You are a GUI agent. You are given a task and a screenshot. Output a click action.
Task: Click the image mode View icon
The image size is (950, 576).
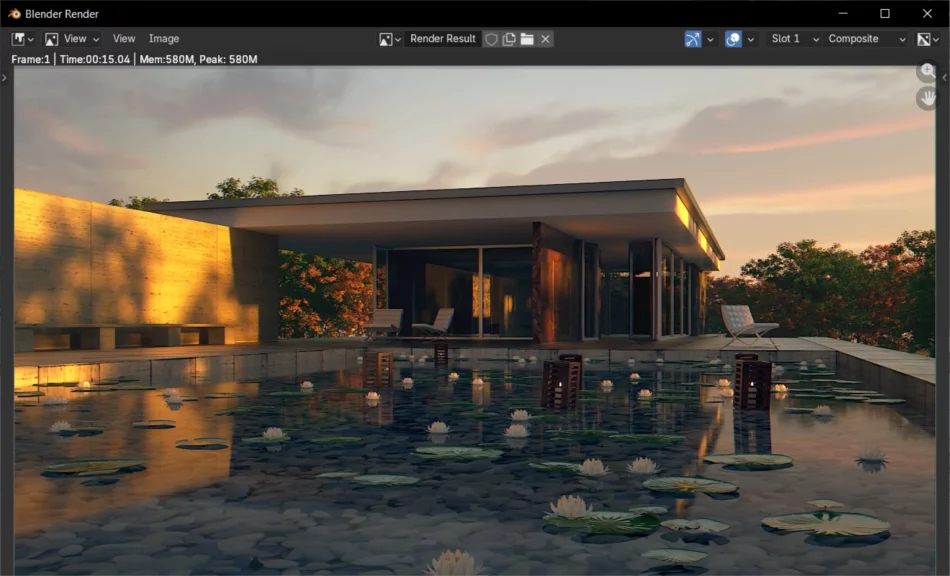[x=52, y=39]
